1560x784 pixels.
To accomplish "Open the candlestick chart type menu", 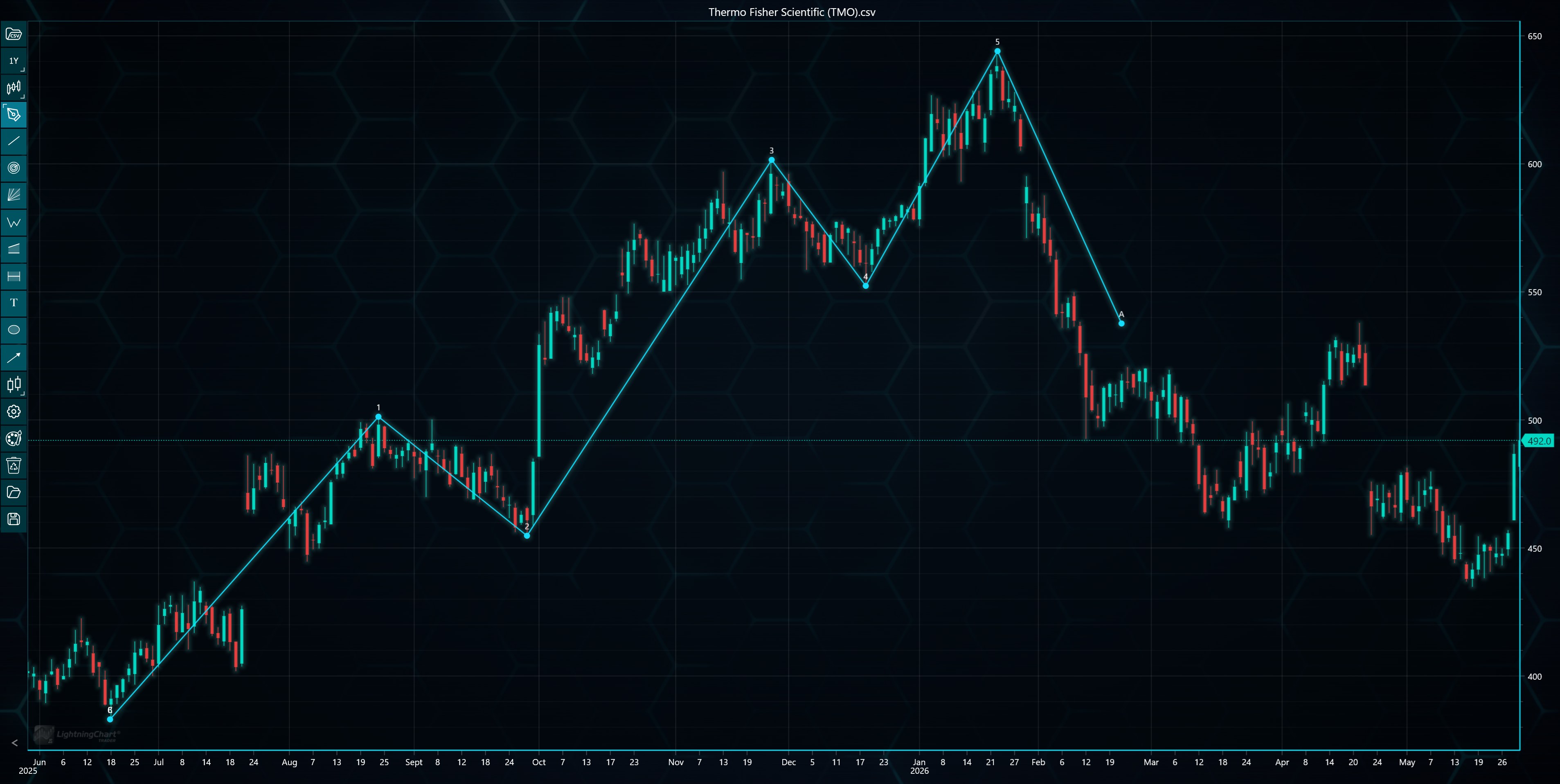I will [14, 88].
